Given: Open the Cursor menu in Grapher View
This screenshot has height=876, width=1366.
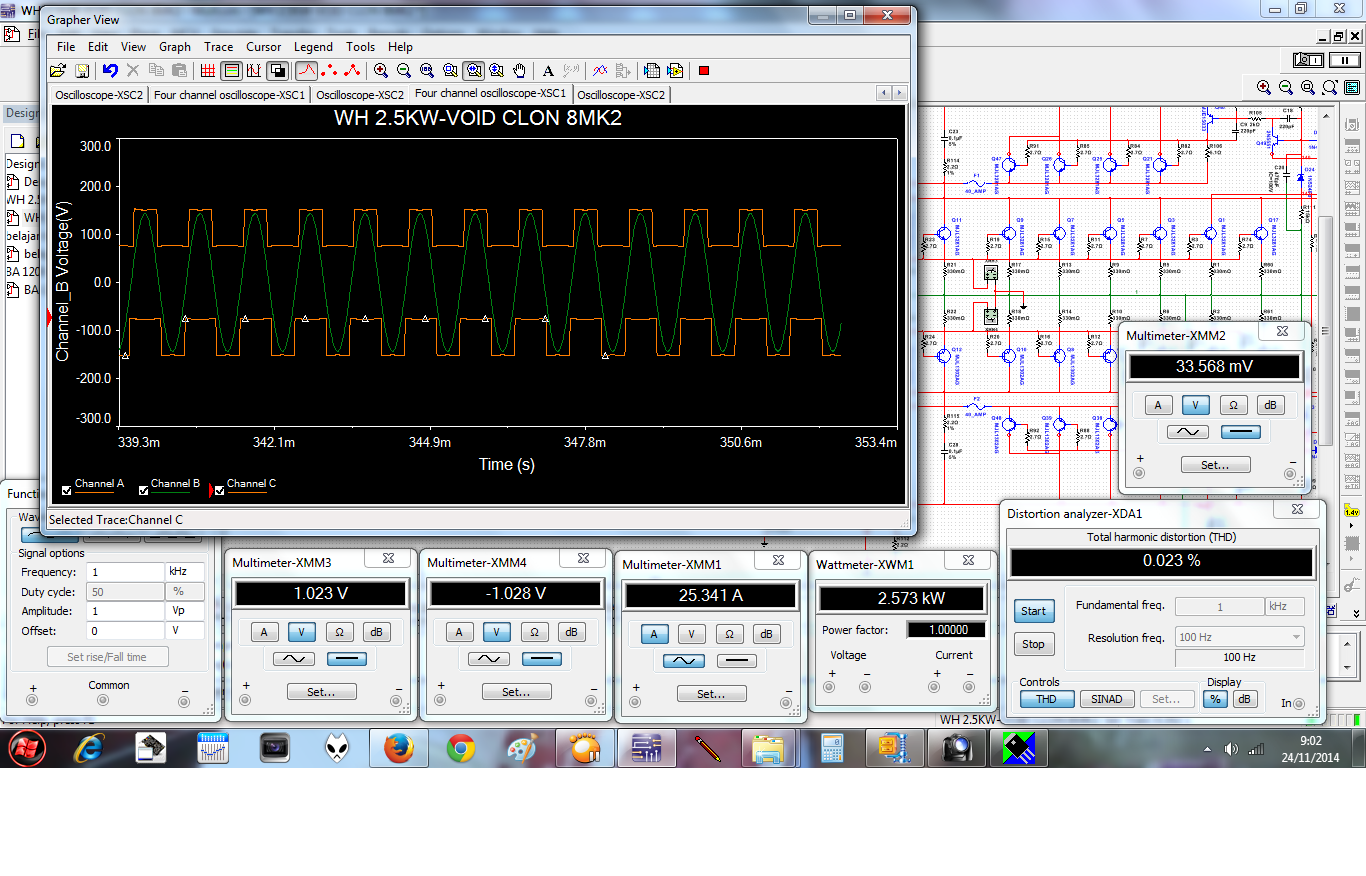Looking at the screenshot, I should [264, 47].
